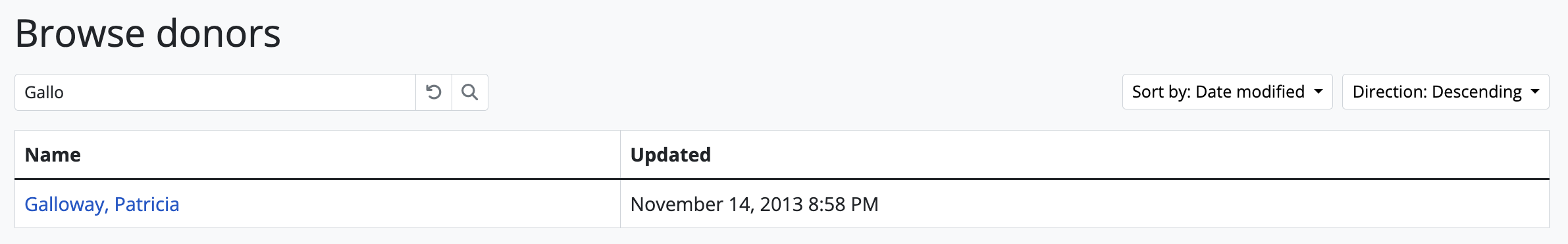Viewport: 1568px width, 244px height.
Task: Open the Galloway, Patricia donor record
Action: pyautogui.click(x=102, y=204)
